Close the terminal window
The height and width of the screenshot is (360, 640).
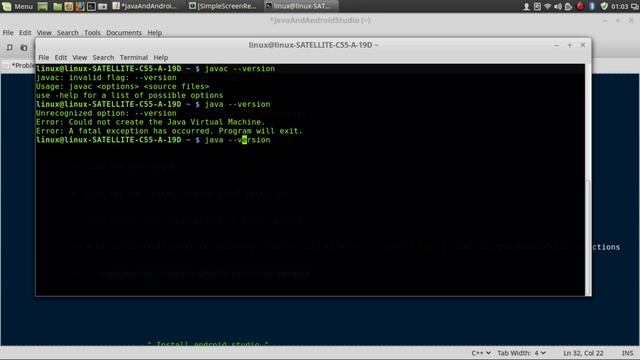click(583, 45)
